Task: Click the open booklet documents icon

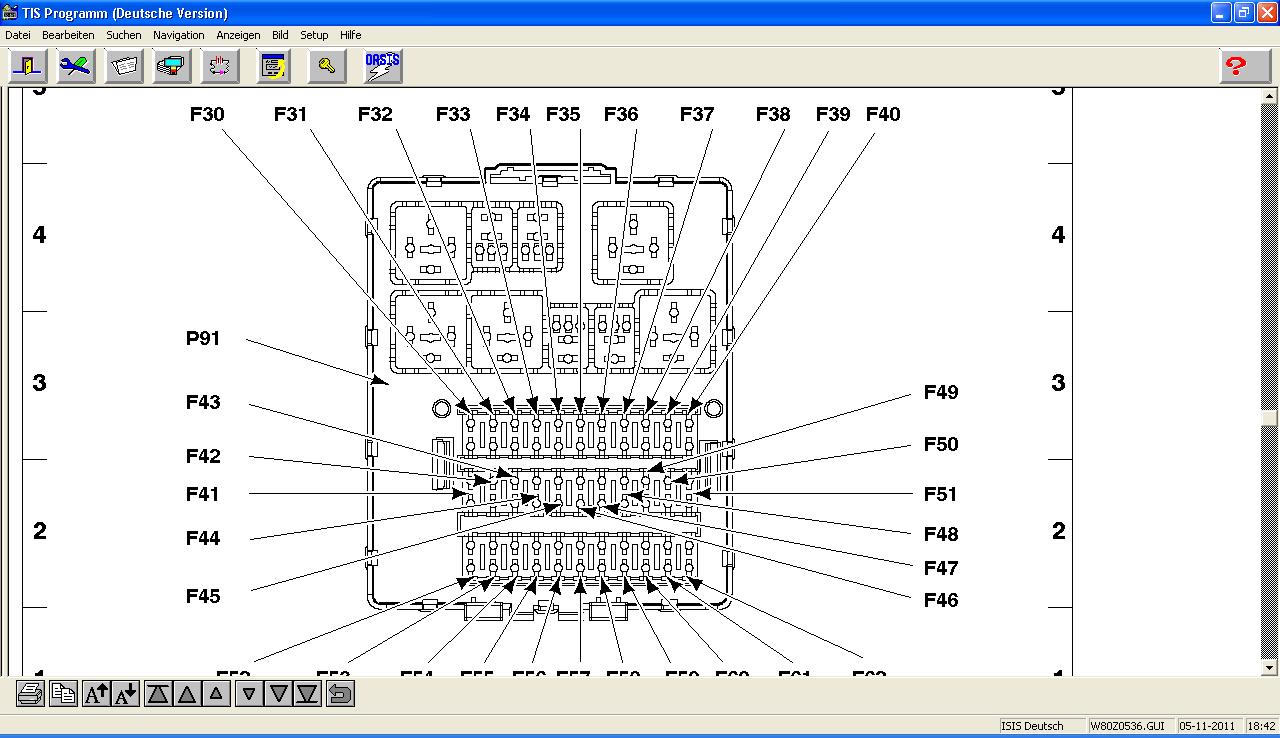Action: click(125, 66)
